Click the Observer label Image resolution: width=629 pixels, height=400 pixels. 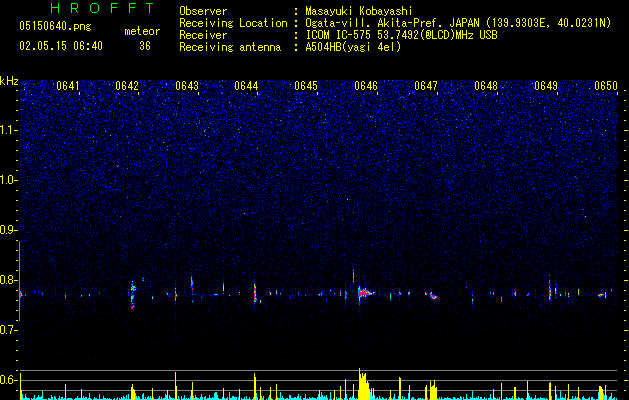click(203, 12)
